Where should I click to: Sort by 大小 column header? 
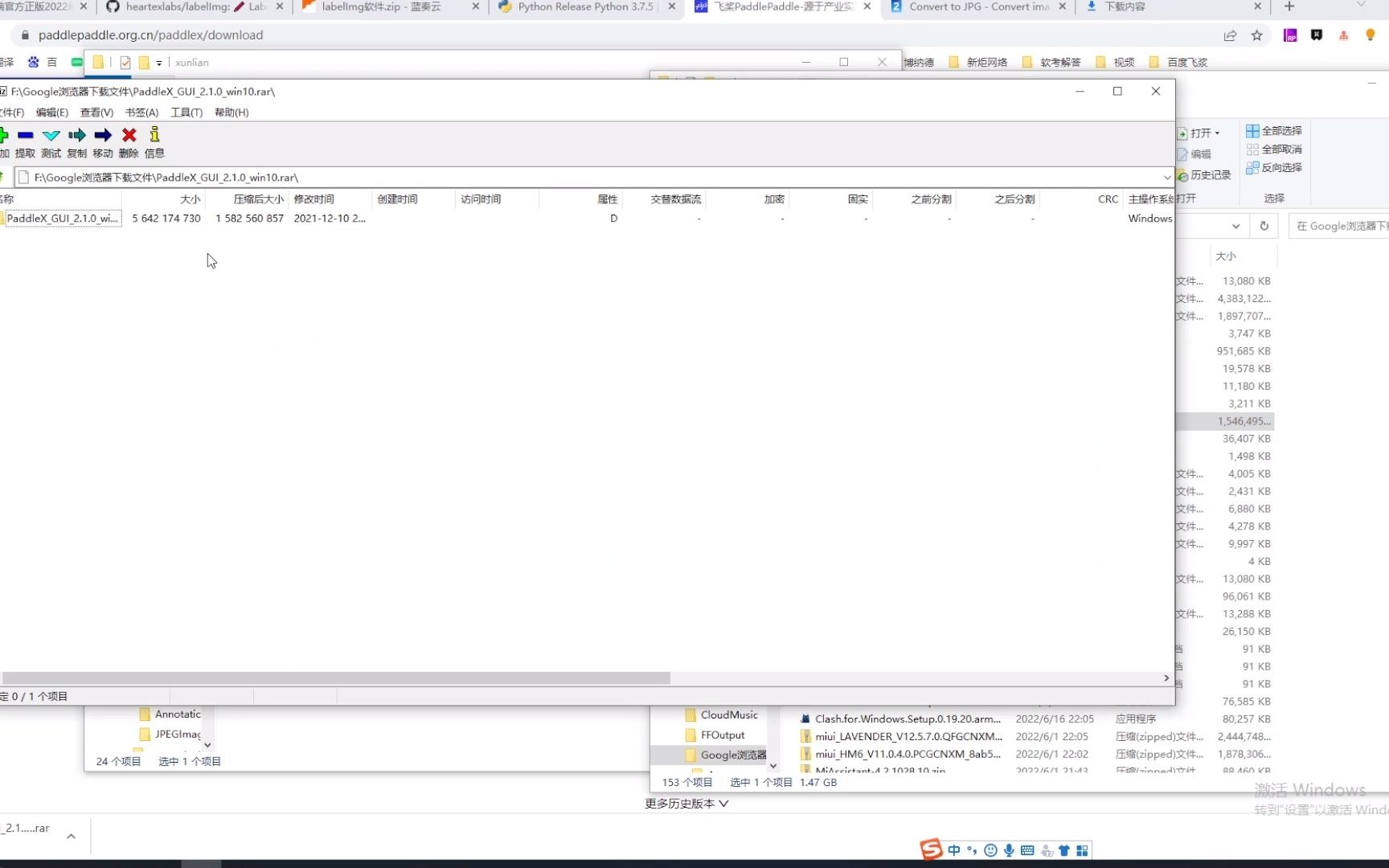(x=190, y=199)
